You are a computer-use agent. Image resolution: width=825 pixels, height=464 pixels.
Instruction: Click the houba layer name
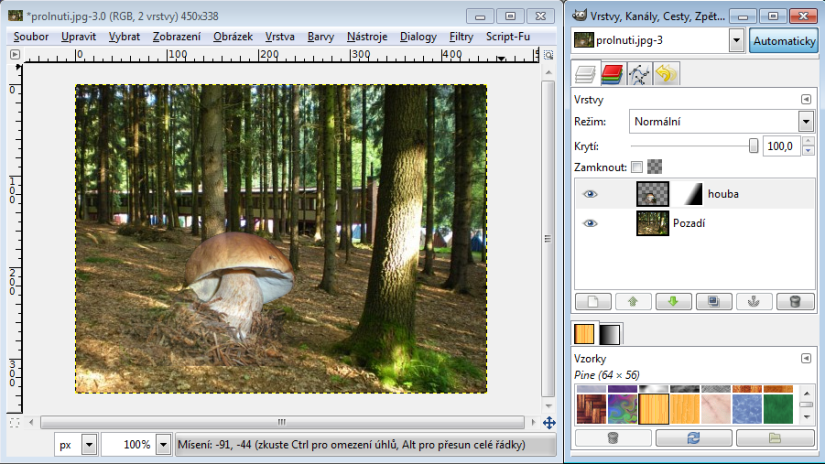tap(723, 194)
